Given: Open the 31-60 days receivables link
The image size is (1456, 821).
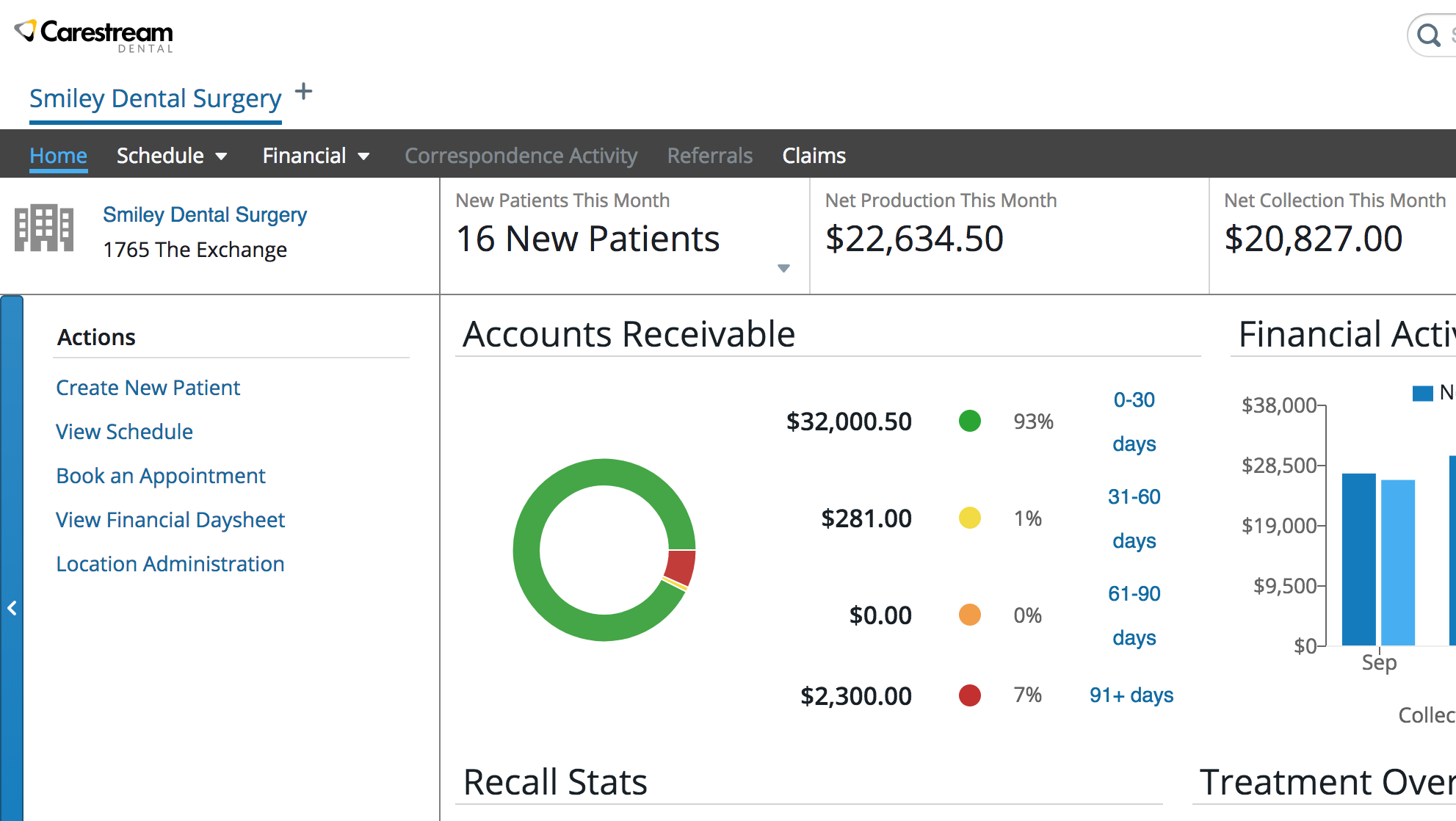Looking at the screenshot, I should pyautogui.click(x=1134, y=518).
